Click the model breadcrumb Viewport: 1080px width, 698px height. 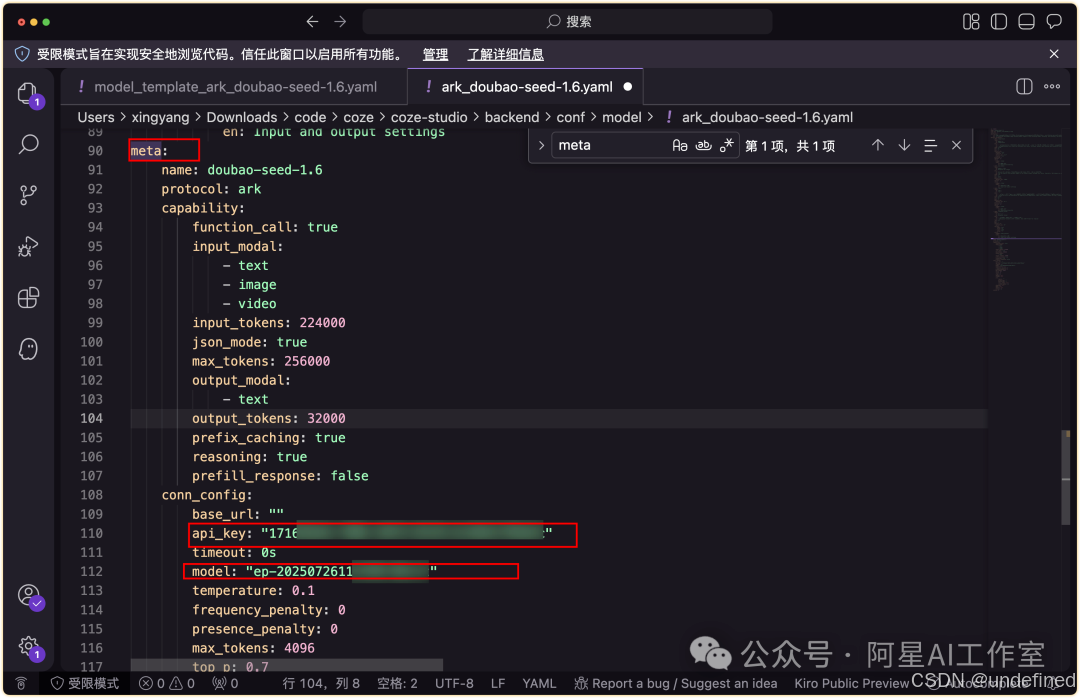coord(621,117)
